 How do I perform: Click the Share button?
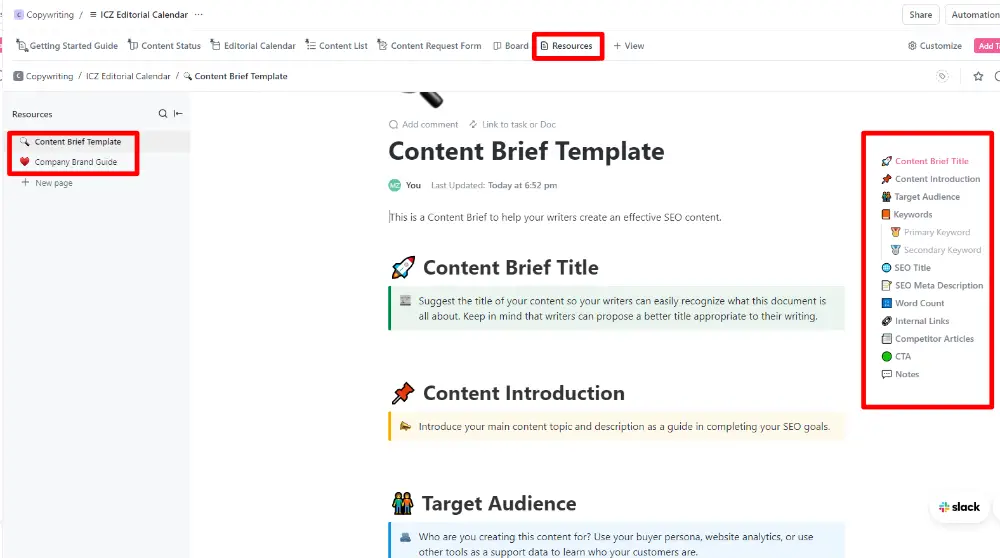tap(920, 15)
